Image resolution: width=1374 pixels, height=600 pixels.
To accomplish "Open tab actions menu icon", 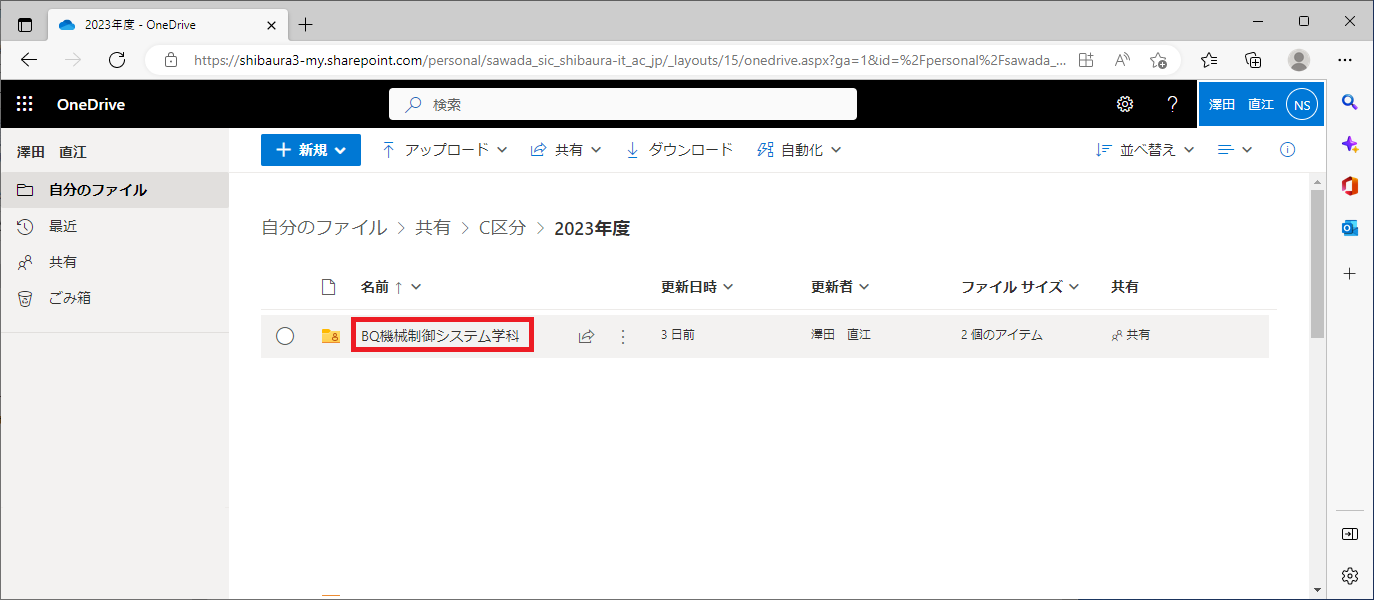I will click(25, 24).
